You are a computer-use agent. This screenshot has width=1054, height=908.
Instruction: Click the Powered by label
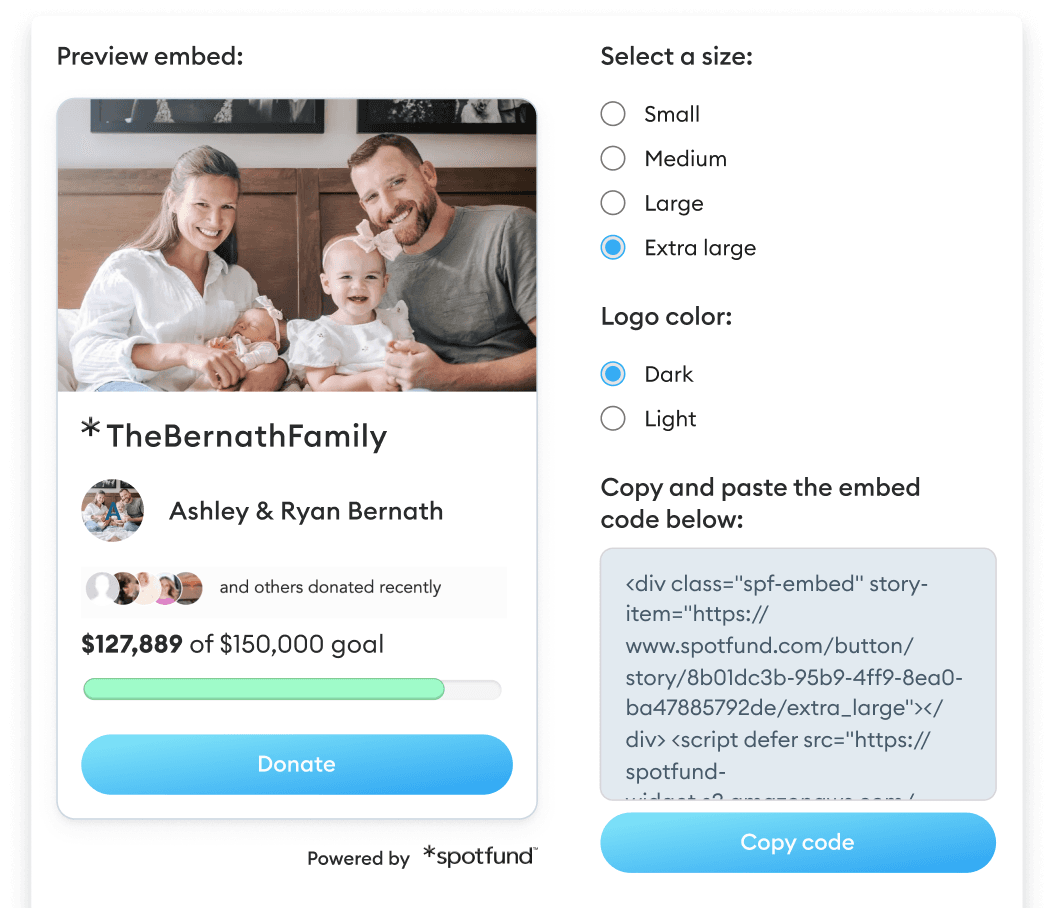point(358,858)
